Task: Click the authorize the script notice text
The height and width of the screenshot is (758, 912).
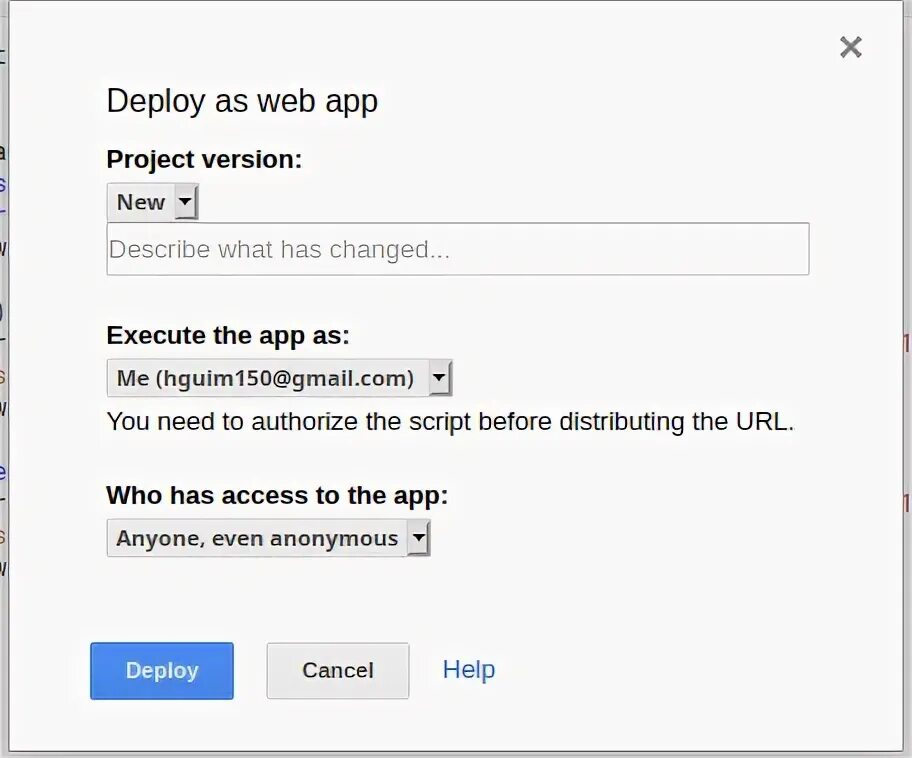Action: tap(451, 422)
